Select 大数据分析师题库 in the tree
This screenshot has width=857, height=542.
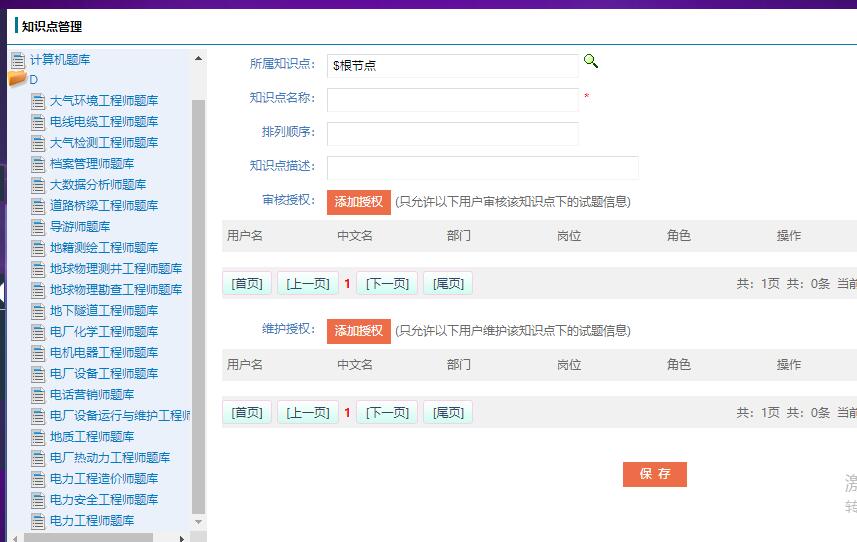tap(98, 185)
